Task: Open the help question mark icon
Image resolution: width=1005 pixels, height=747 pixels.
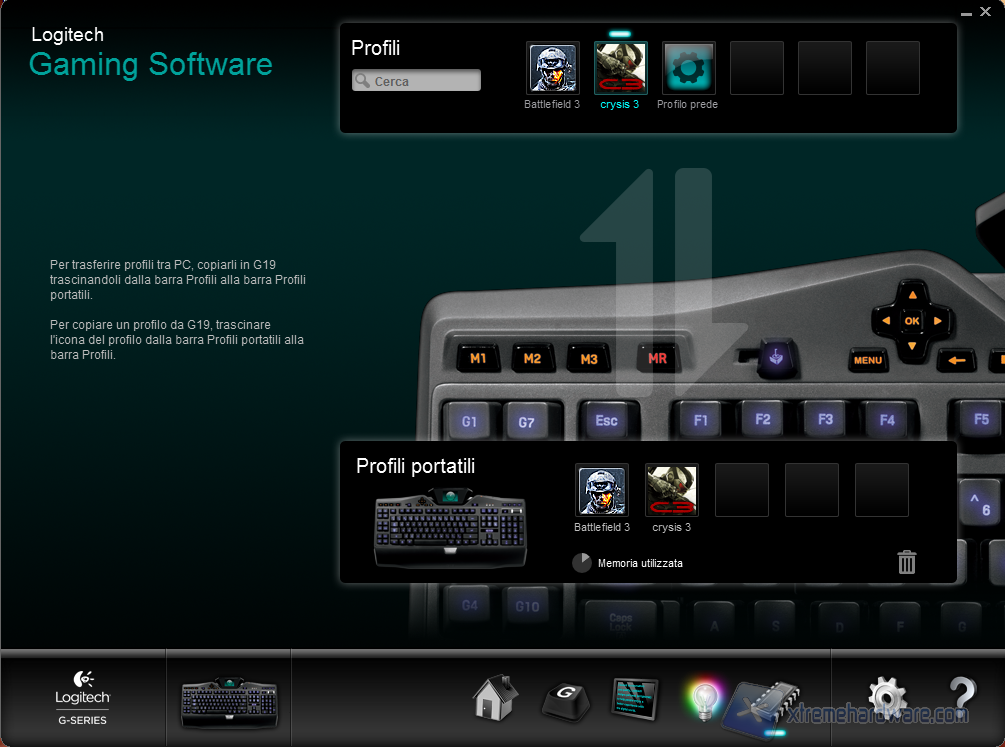Action: coord(961,698)
